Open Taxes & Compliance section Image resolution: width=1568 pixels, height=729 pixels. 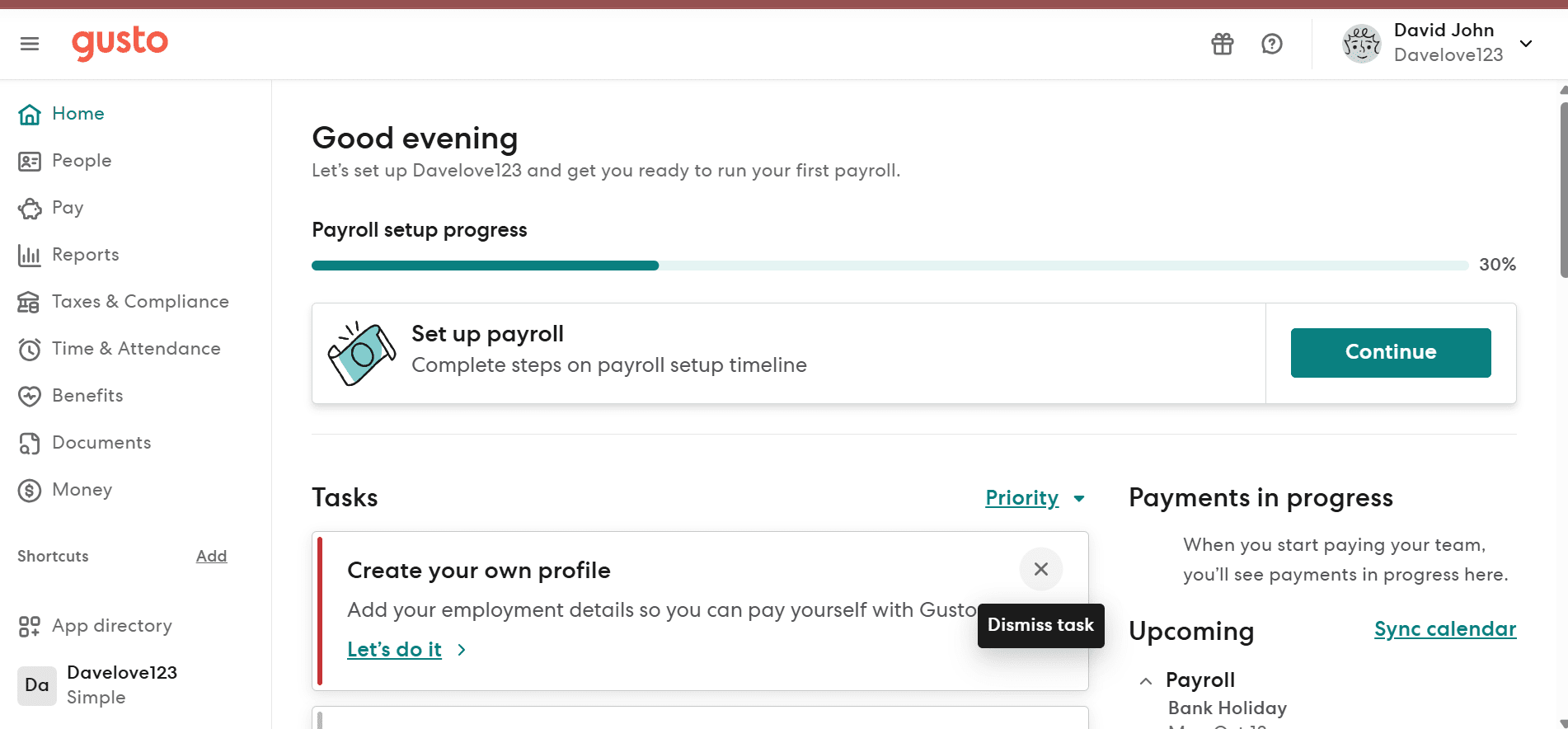(139, 302)
